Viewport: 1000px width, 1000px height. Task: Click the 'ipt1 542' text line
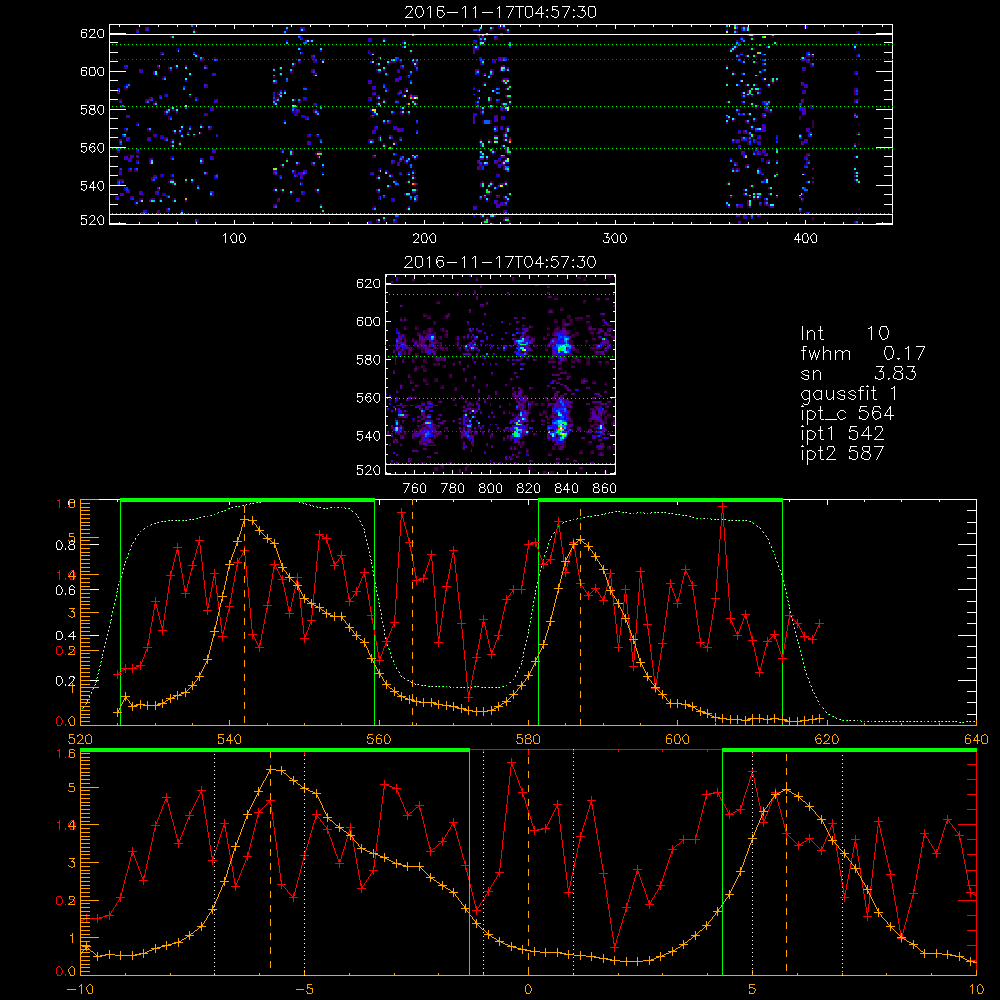(x=842, y=434)
